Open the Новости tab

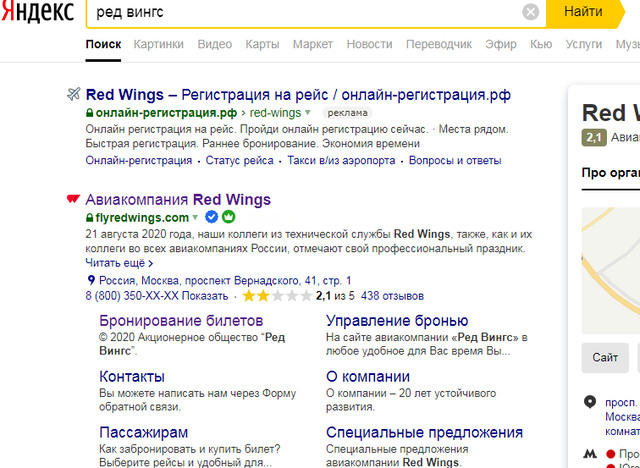pyautogui.click(x=369, y=44)
